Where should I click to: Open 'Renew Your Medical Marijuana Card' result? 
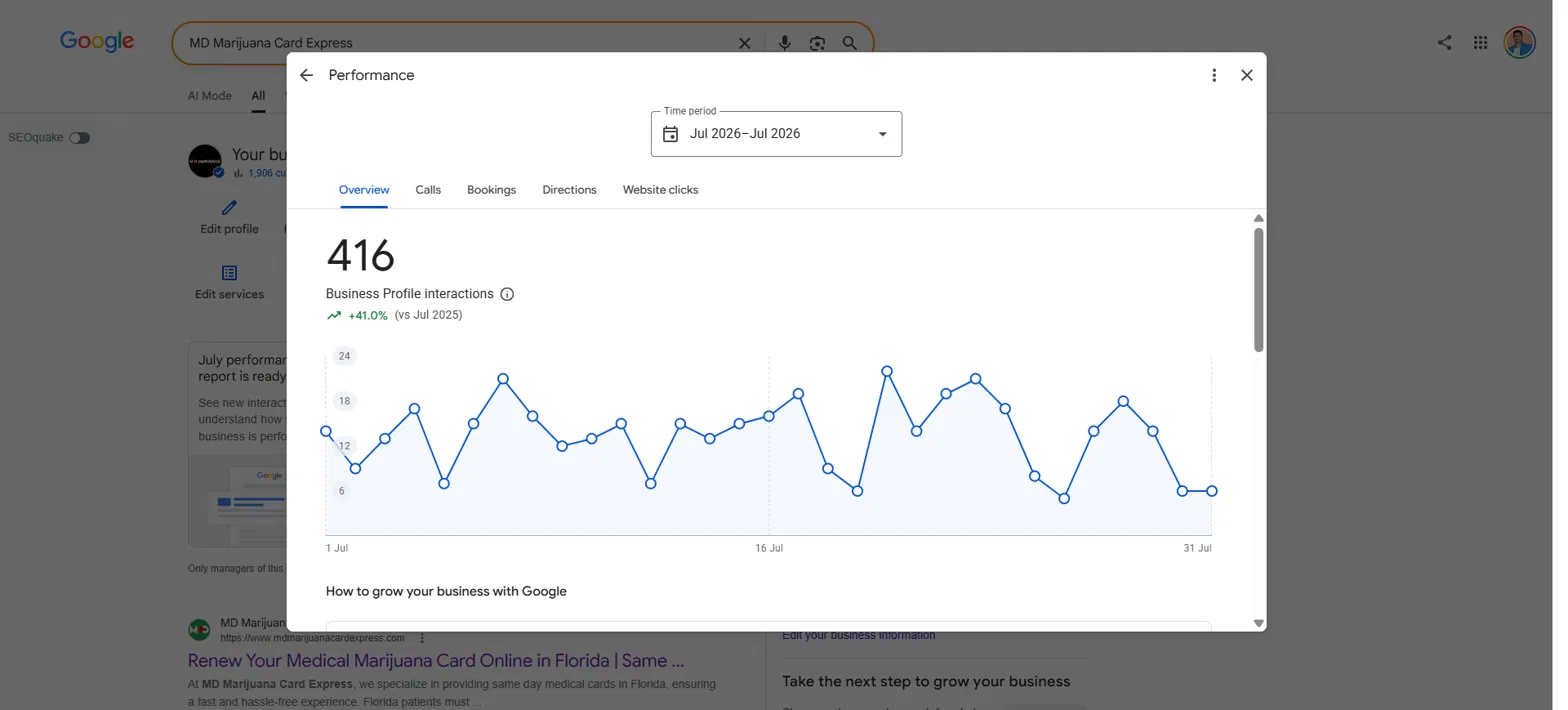436,661
